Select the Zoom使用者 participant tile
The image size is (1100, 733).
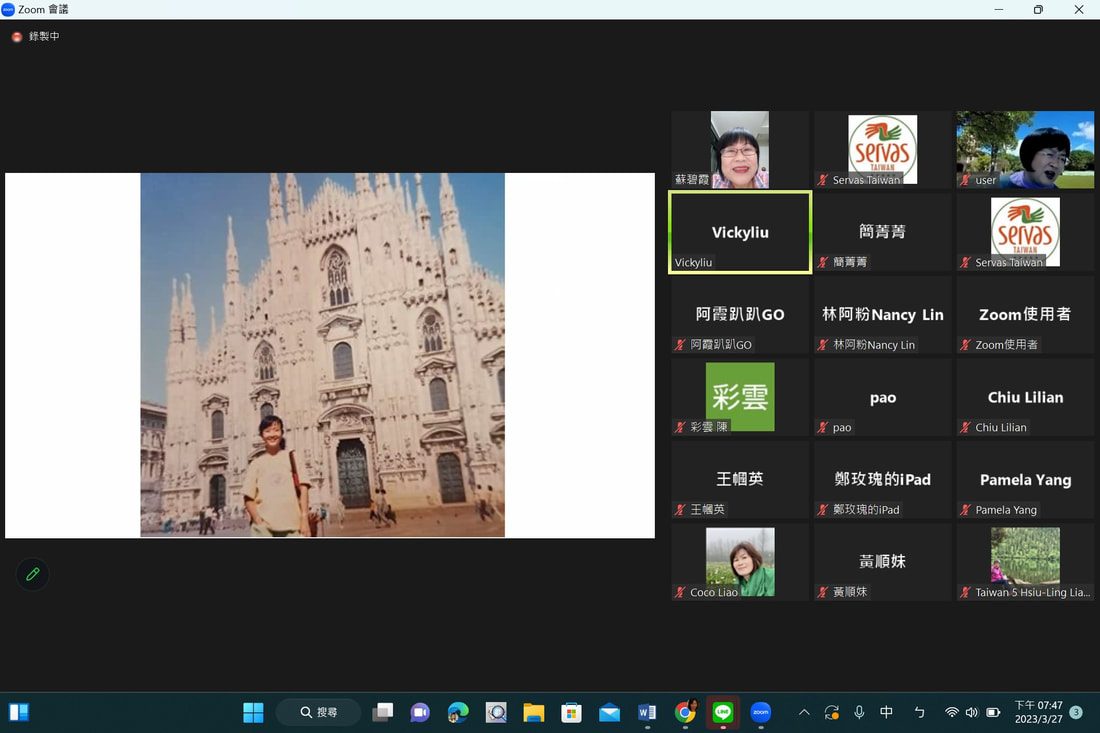click(1025, 315)
